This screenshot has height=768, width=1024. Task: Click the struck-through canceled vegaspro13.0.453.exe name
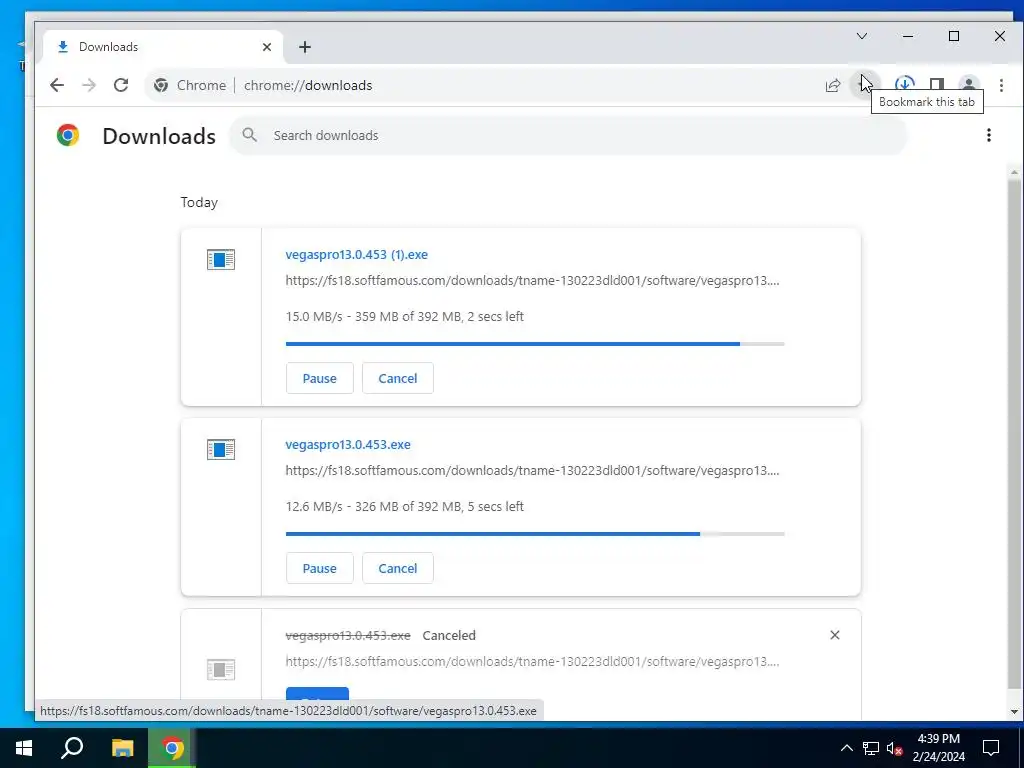coord(348,635)
